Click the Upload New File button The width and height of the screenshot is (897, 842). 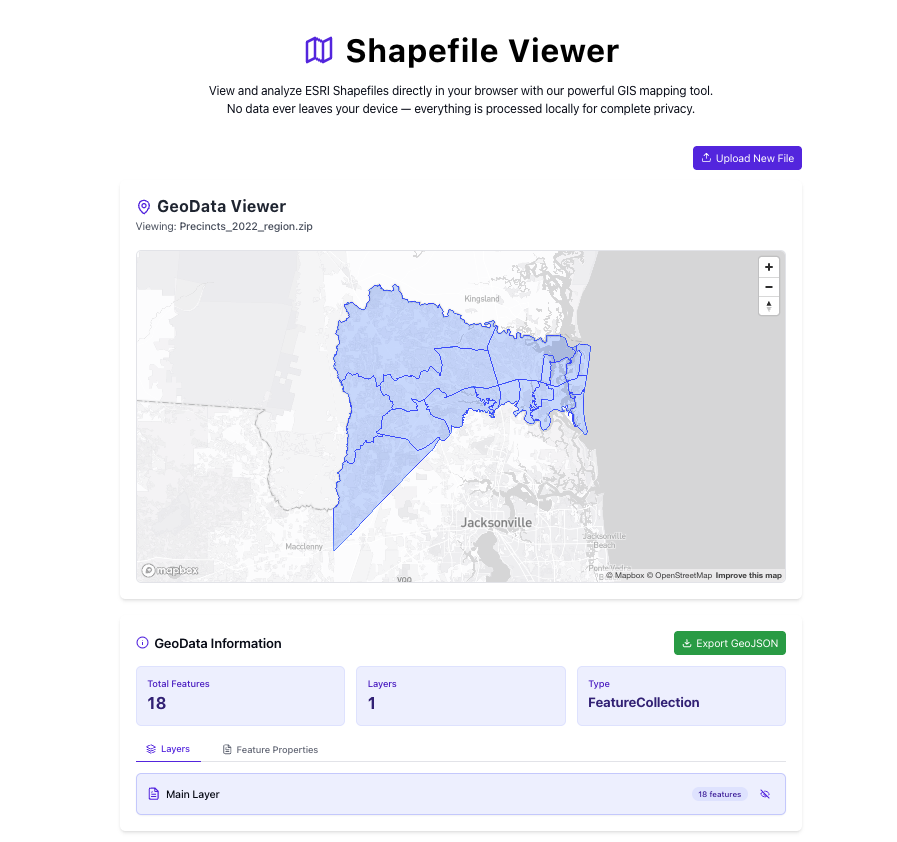747,158
